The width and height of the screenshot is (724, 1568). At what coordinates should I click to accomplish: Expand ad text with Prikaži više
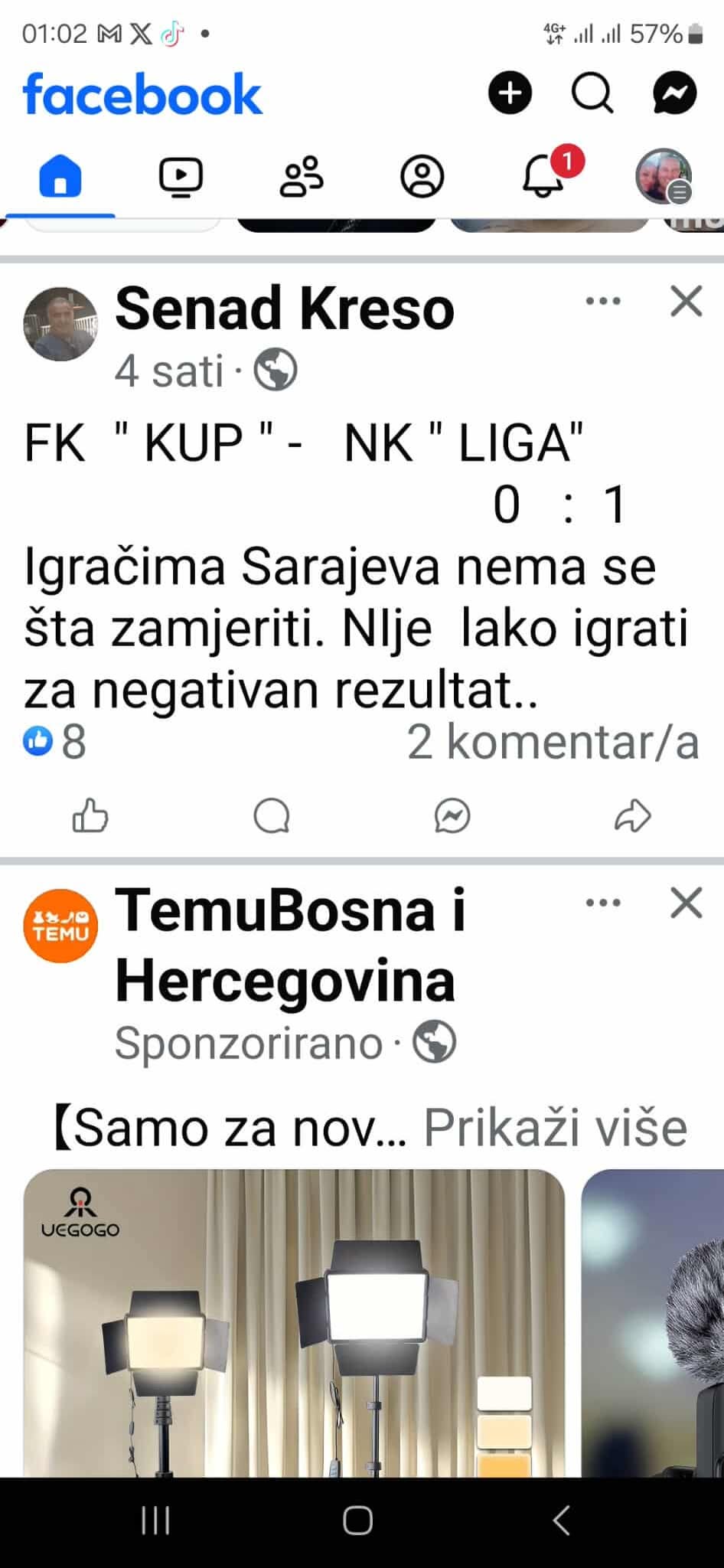556,1128
